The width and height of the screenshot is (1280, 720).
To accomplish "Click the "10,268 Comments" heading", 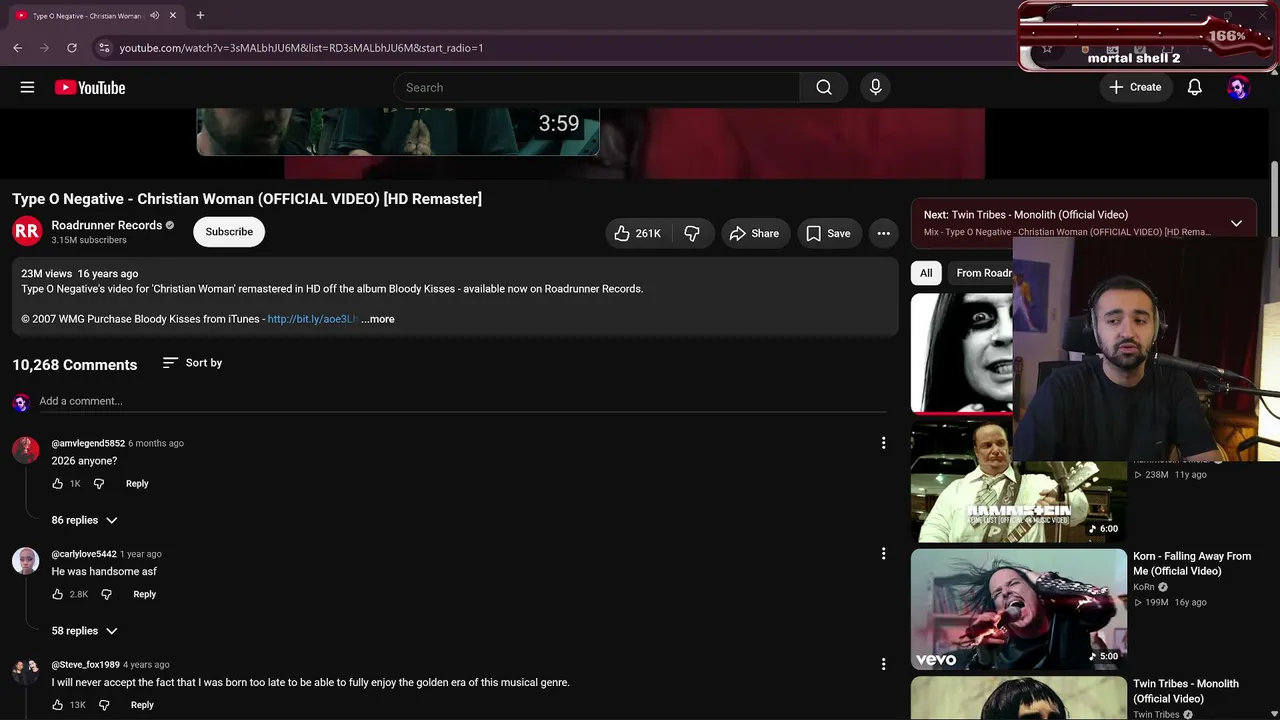I will pyautogui.click(x=75, y=365).
